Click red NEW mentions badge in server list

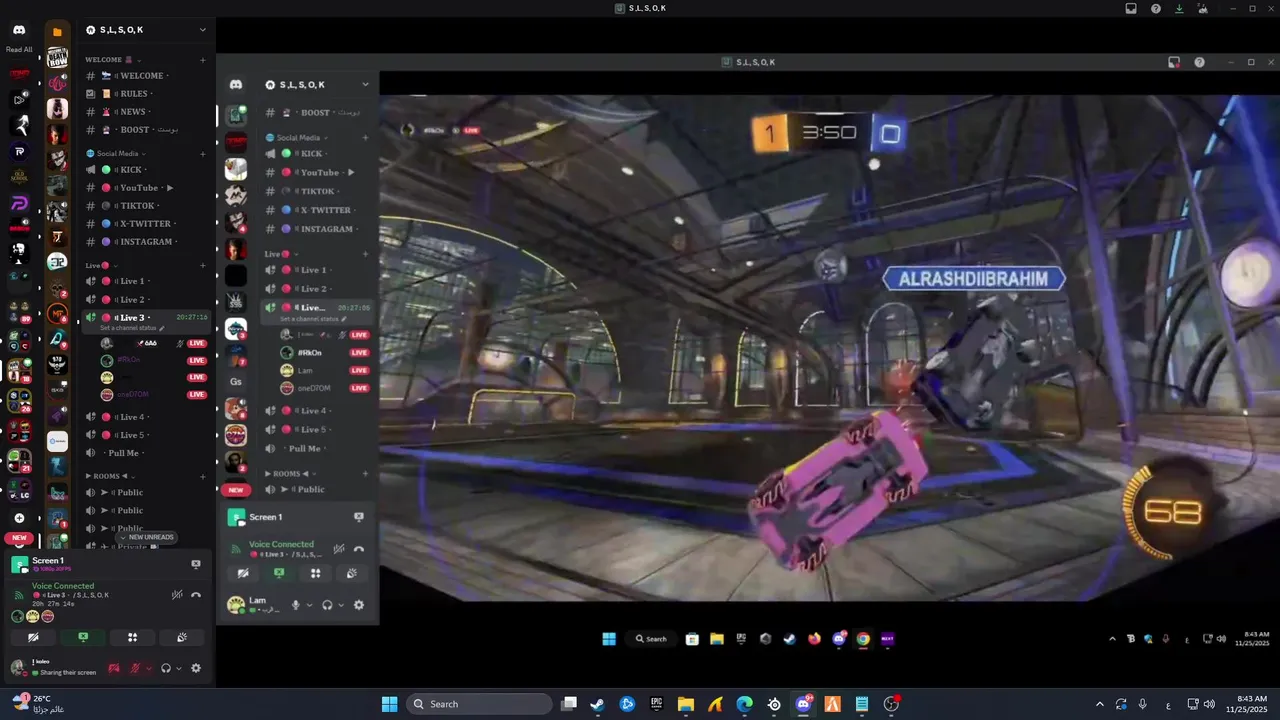pyautogui.click(x=19, y=538)
